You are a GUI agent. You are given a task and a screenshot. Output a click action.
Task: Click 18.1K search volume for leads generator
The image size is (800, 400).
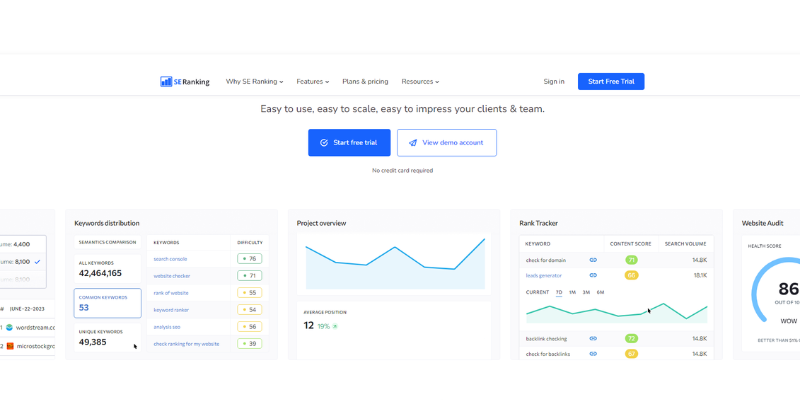point(699,276)
